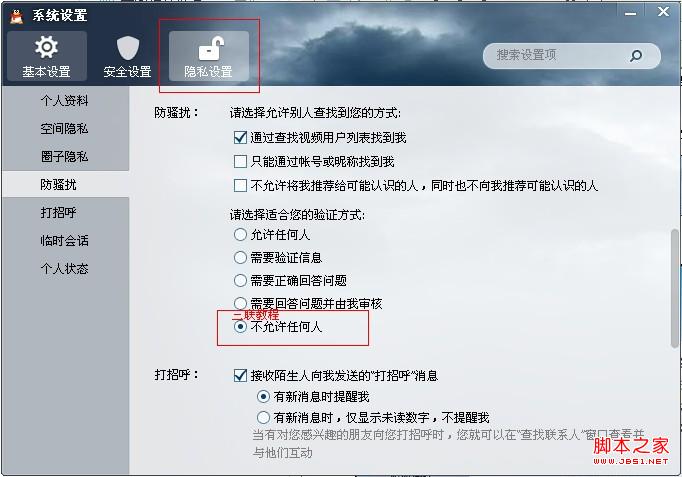Open 安全设置 shield icon tab

[127, 56]
